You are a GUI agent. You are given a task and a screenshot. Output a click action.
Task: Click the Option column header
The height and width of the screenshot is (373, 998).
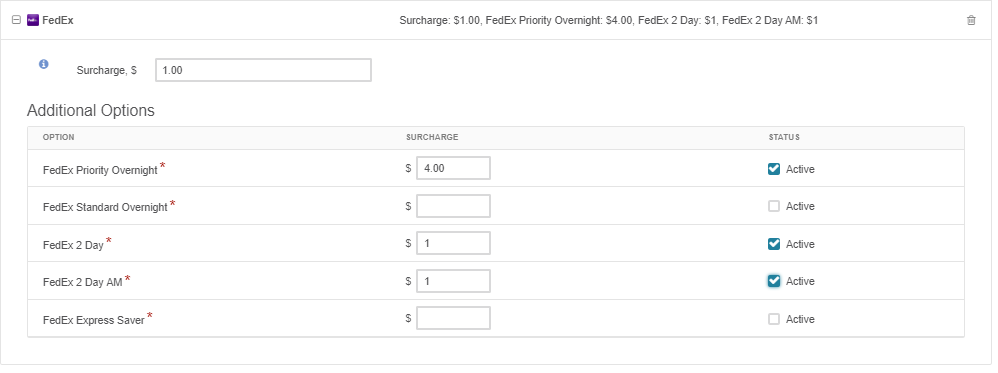click(59, 137)
